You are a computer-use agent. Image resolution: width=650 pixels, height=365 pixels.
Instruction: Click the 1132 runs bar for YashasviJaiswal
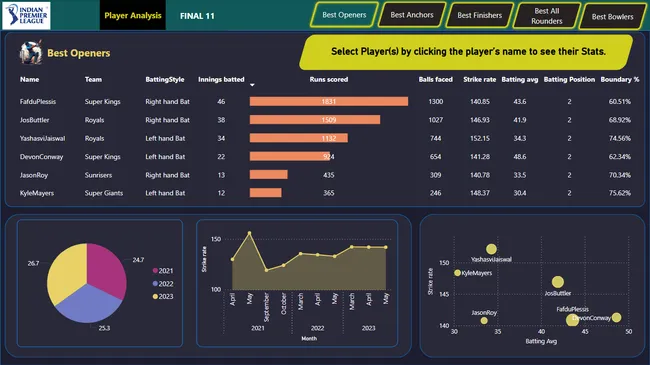[x=298, y=138]
